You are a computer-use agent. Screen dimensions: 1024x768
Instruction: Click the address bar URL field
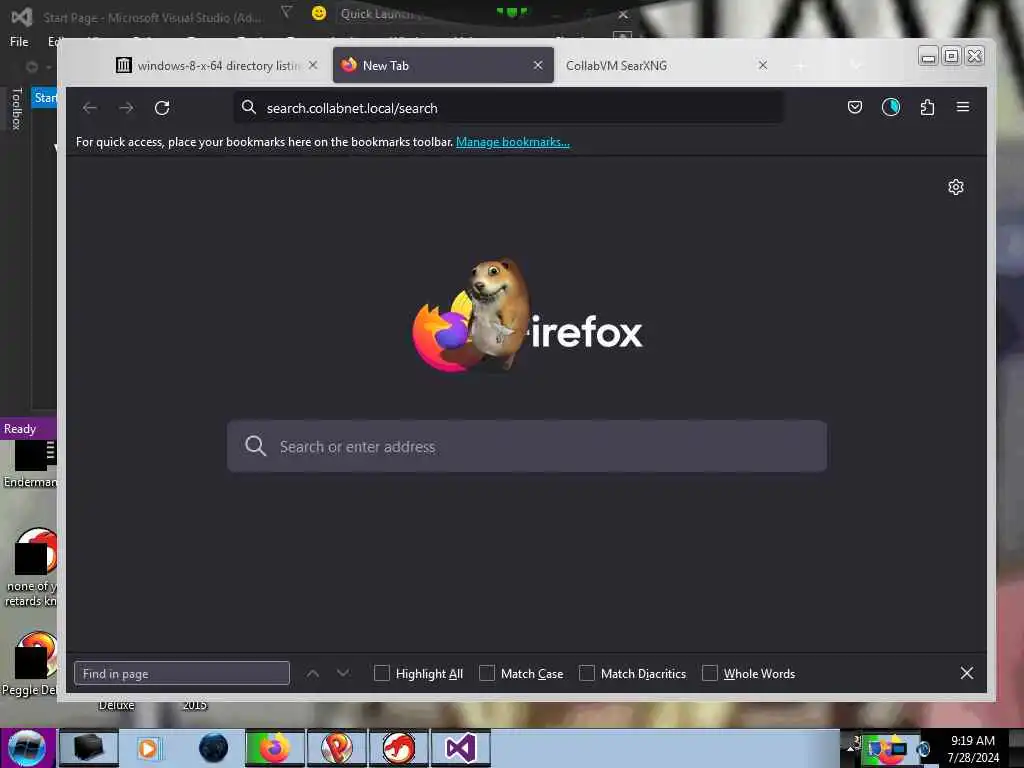point(509,108)
